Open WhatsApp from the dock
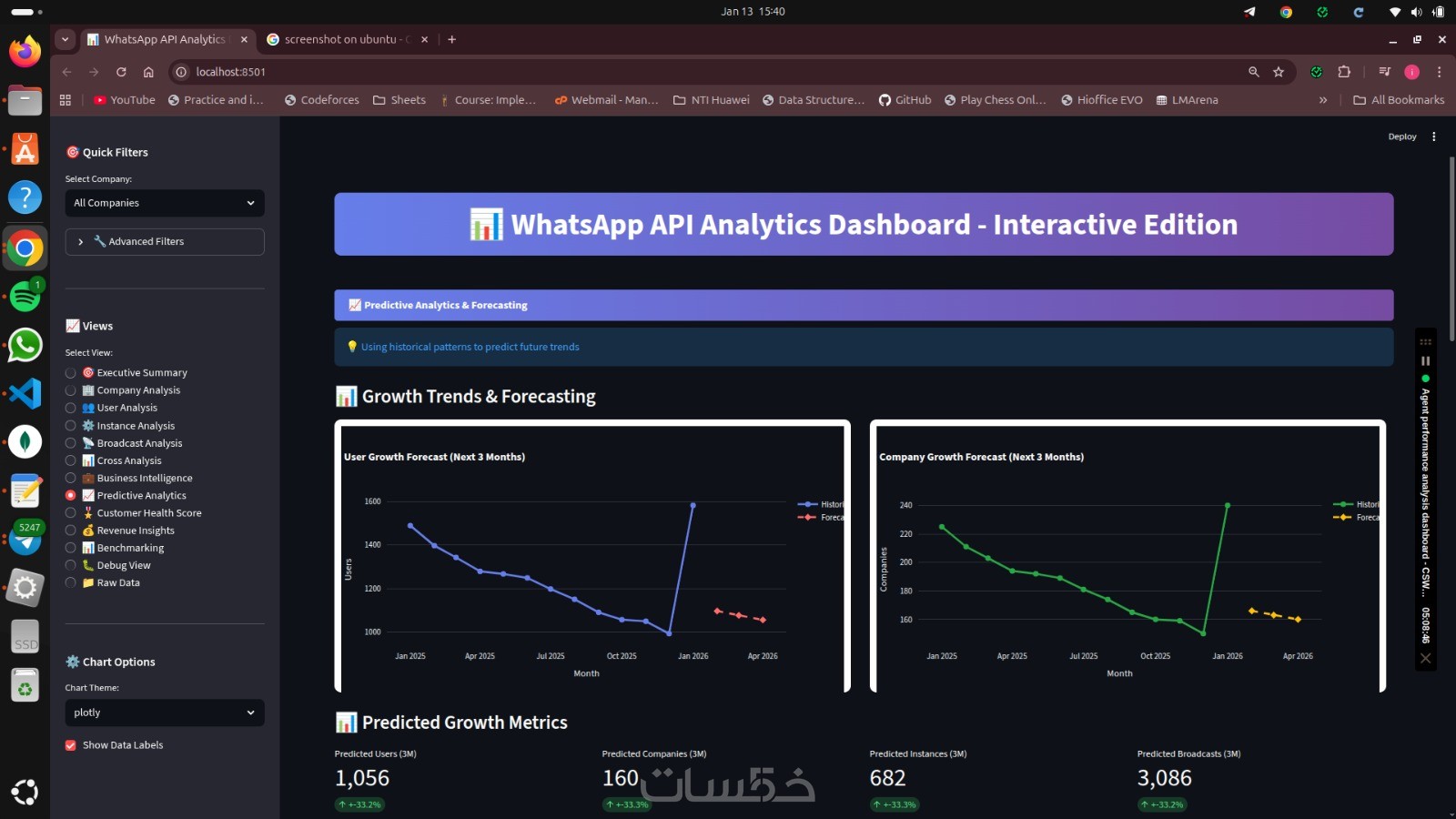1456x819 pixels. tap(25, 345)
